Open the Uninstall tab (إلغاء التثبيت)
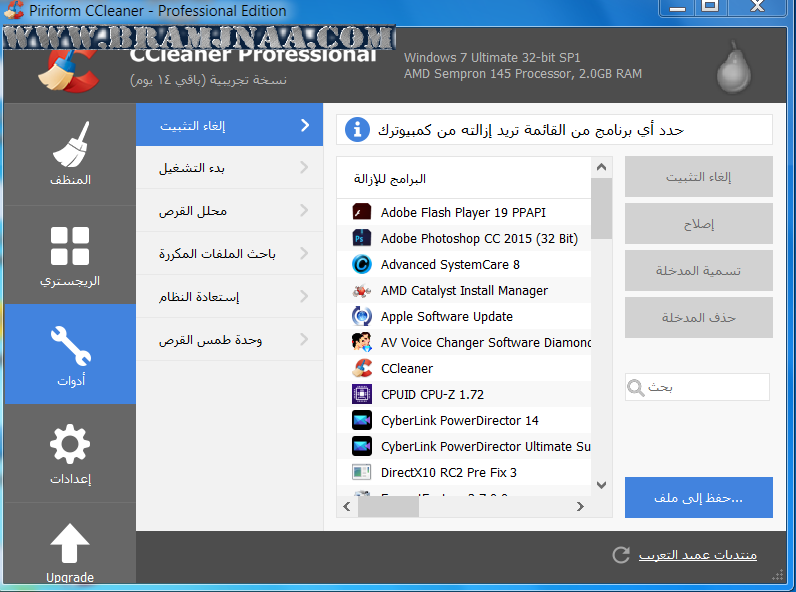This screenshot has height=592, width=796. 229,125
